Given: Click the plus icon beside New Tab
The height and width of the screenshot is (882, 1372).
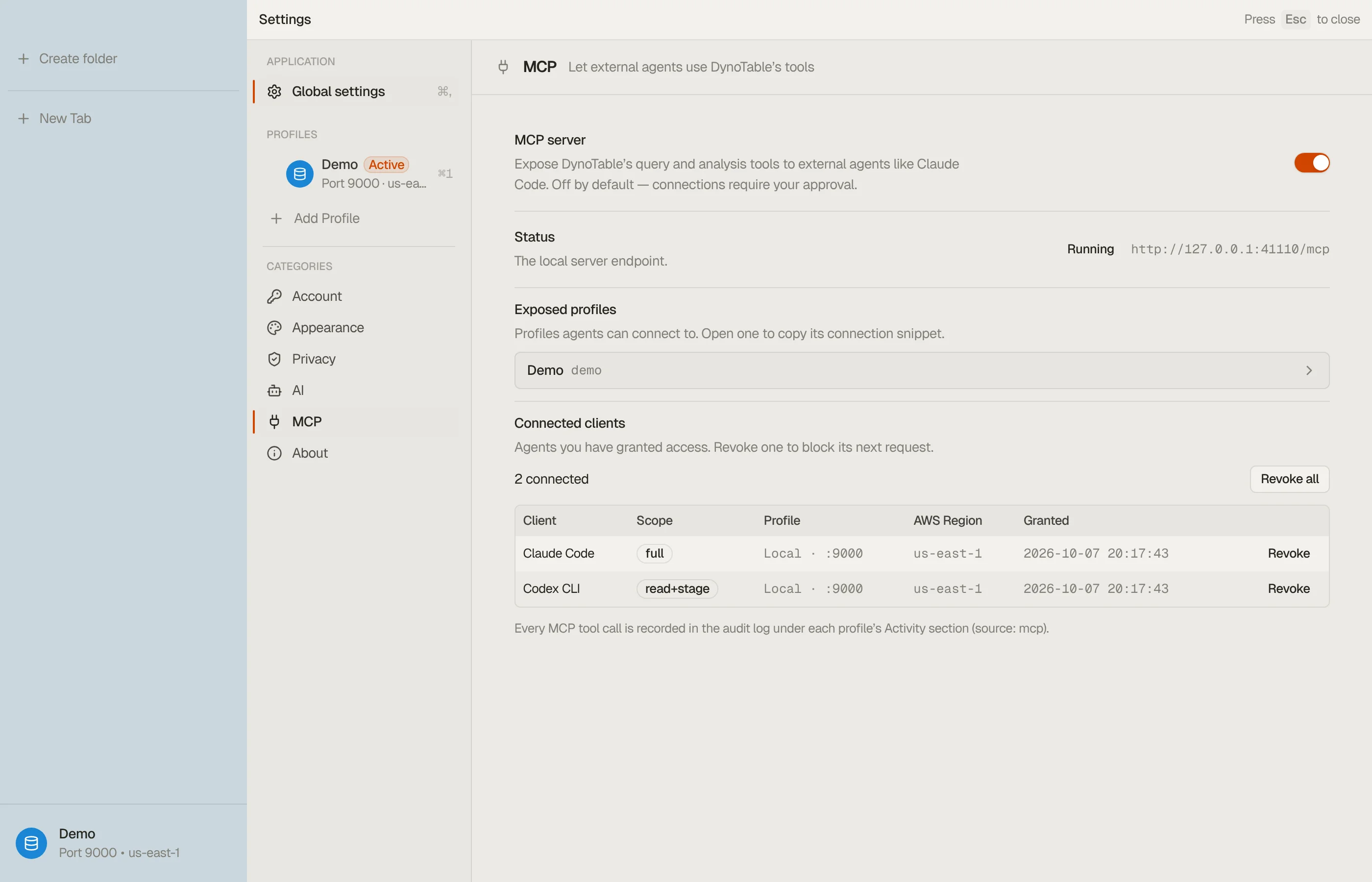Looking at the screenshot, I should (x=24, y=119).
